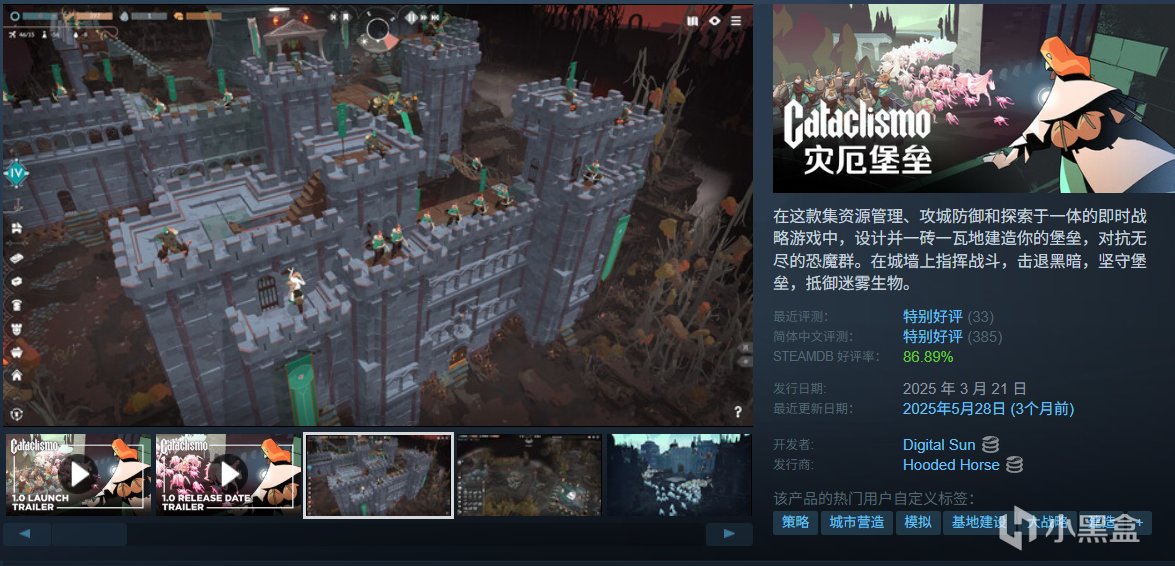
Task: Select the 城市营造 tag
Action: click(x=857, y=523)
